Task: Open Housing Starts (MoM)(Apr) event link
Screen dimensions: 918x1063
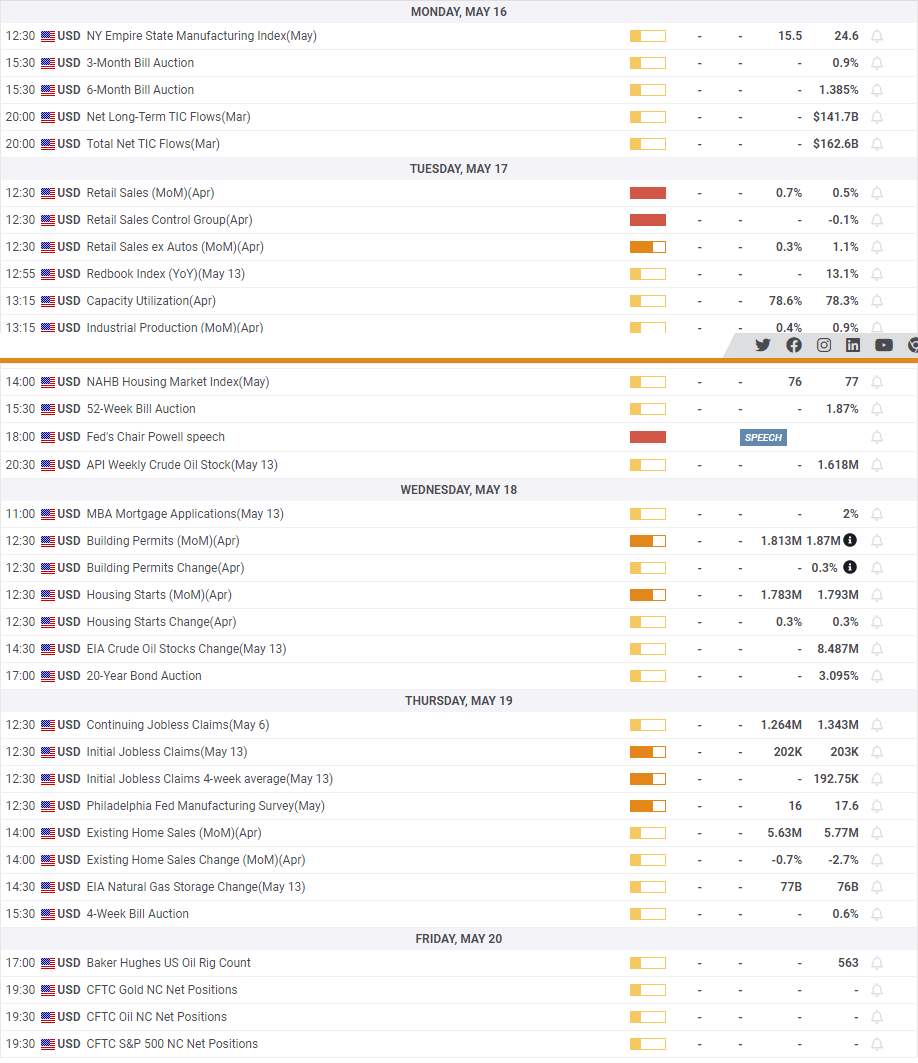Action: tap(159, 595)
